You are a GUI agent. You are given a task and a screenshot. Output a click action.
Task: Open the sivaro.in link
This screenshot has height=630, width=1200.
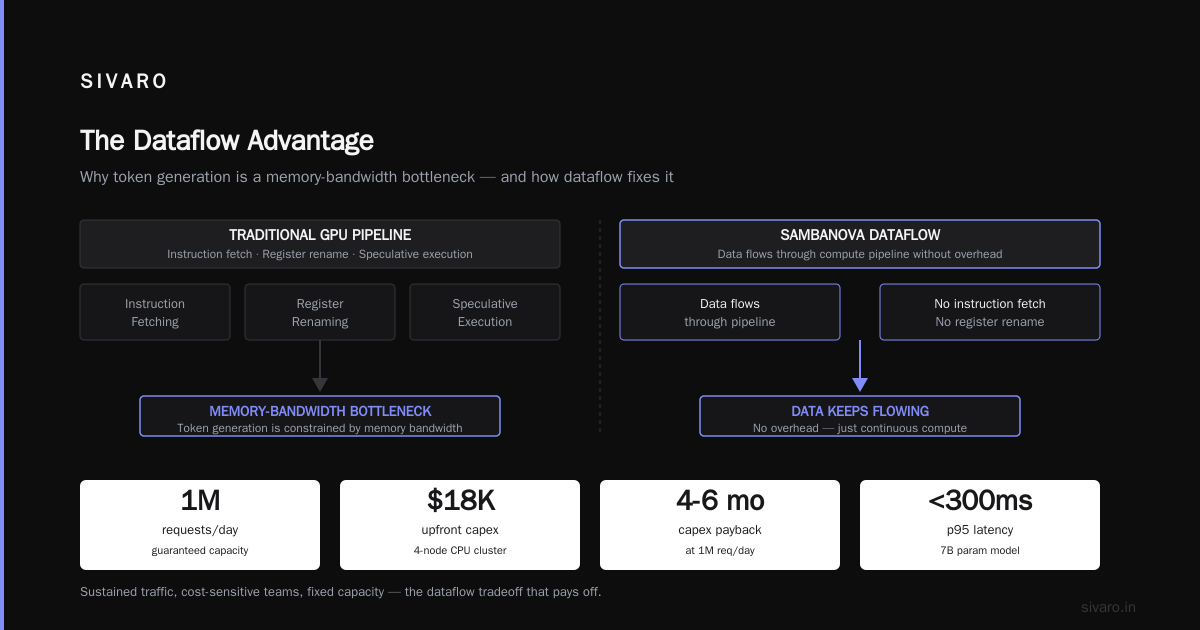pos(1109,607)
